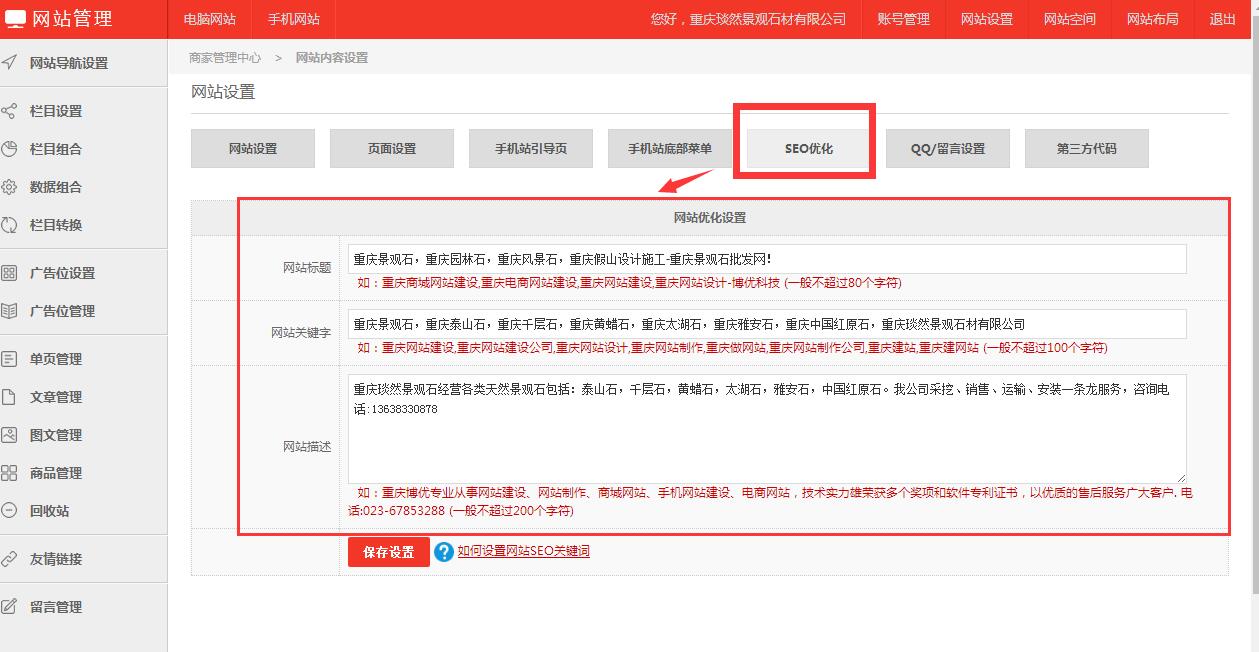Image resolution: width=1259 pixels, height=652 pixels.
Task: Click the 网站关键字 input field
Action: pyautogui.click(x=767, y=324)
